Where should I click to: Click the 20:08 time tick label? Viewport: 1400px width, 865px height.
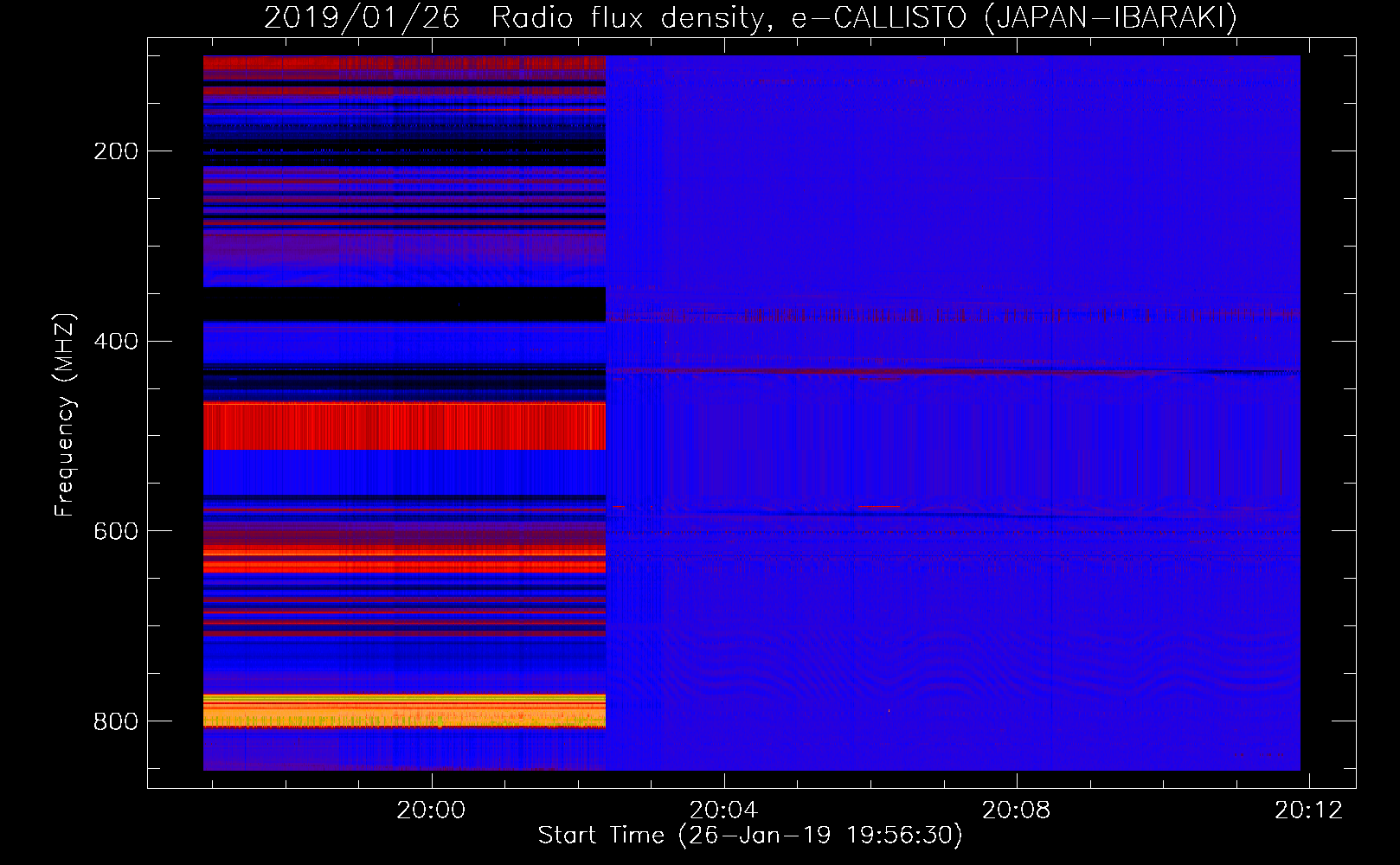click(1016, 810)
